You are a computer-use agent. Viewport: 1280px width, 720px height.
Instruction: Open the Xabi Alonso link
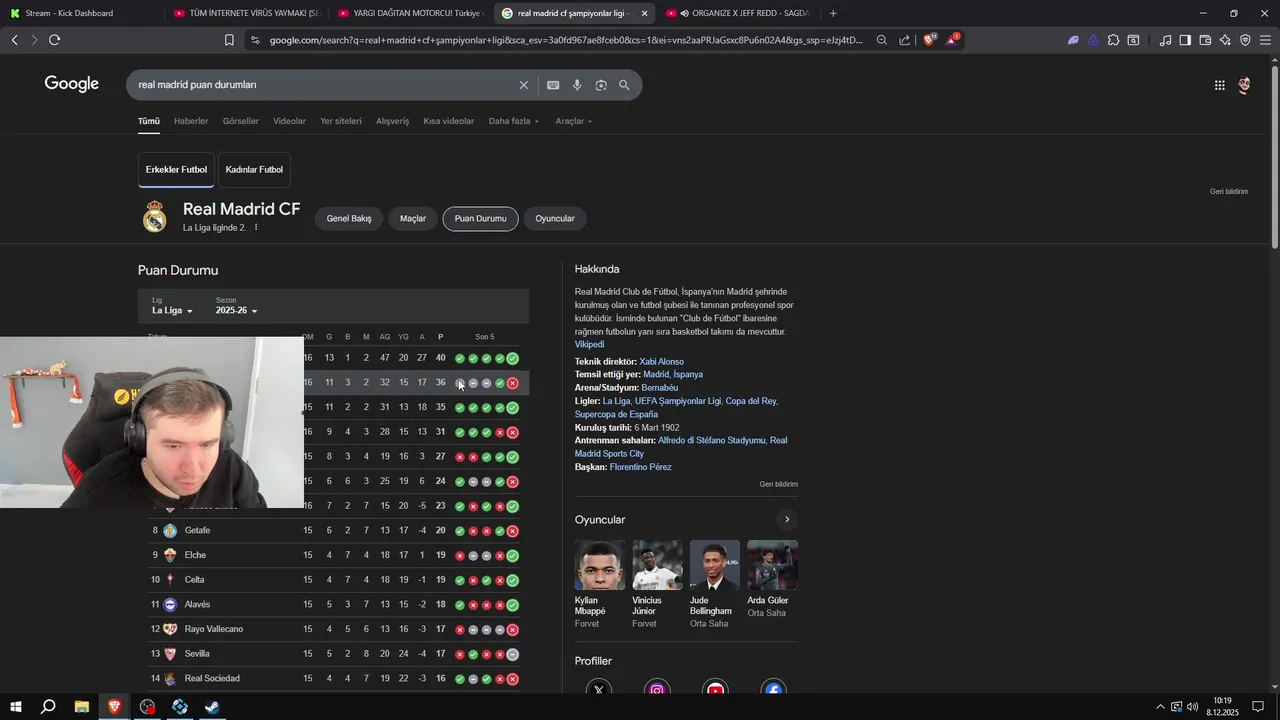coord(662,361)
